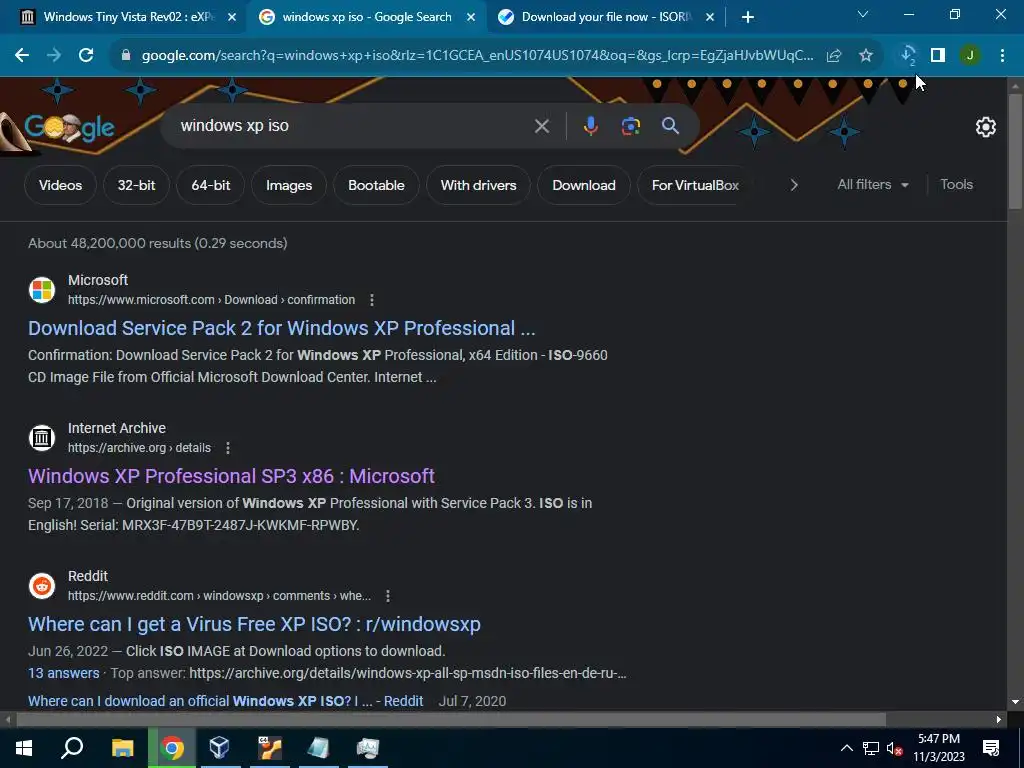Viewport: 1024px width, 768px height.
Task: Open a new browser tab
Action: tap(748, 18)
